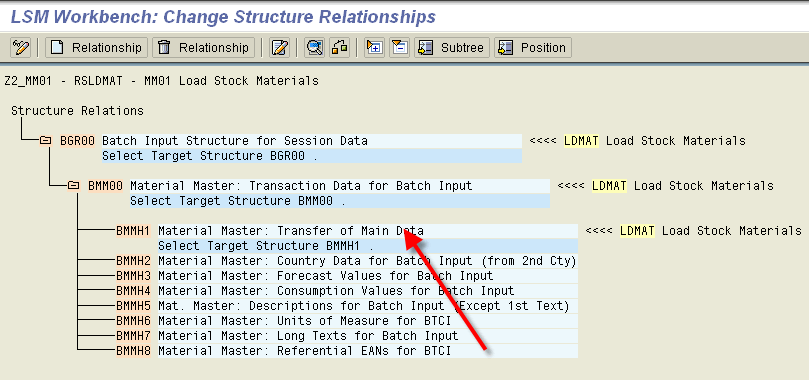Viewport: 809px width, 380px height.
Task: Click the Position toolbar button
Action: pyautogui.click(x=533, y=47)
